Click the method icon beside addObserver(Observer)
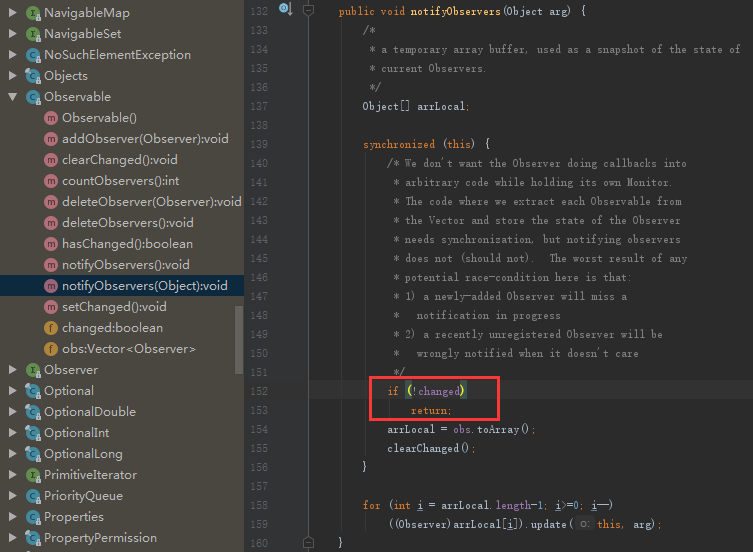Viewport: 753px width, 552px height. click(x=51, y=139)
